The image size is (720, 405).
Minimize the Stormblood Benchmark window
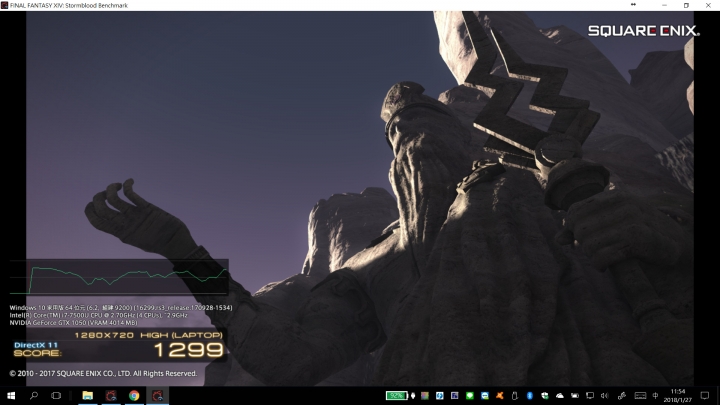(664, 5)
